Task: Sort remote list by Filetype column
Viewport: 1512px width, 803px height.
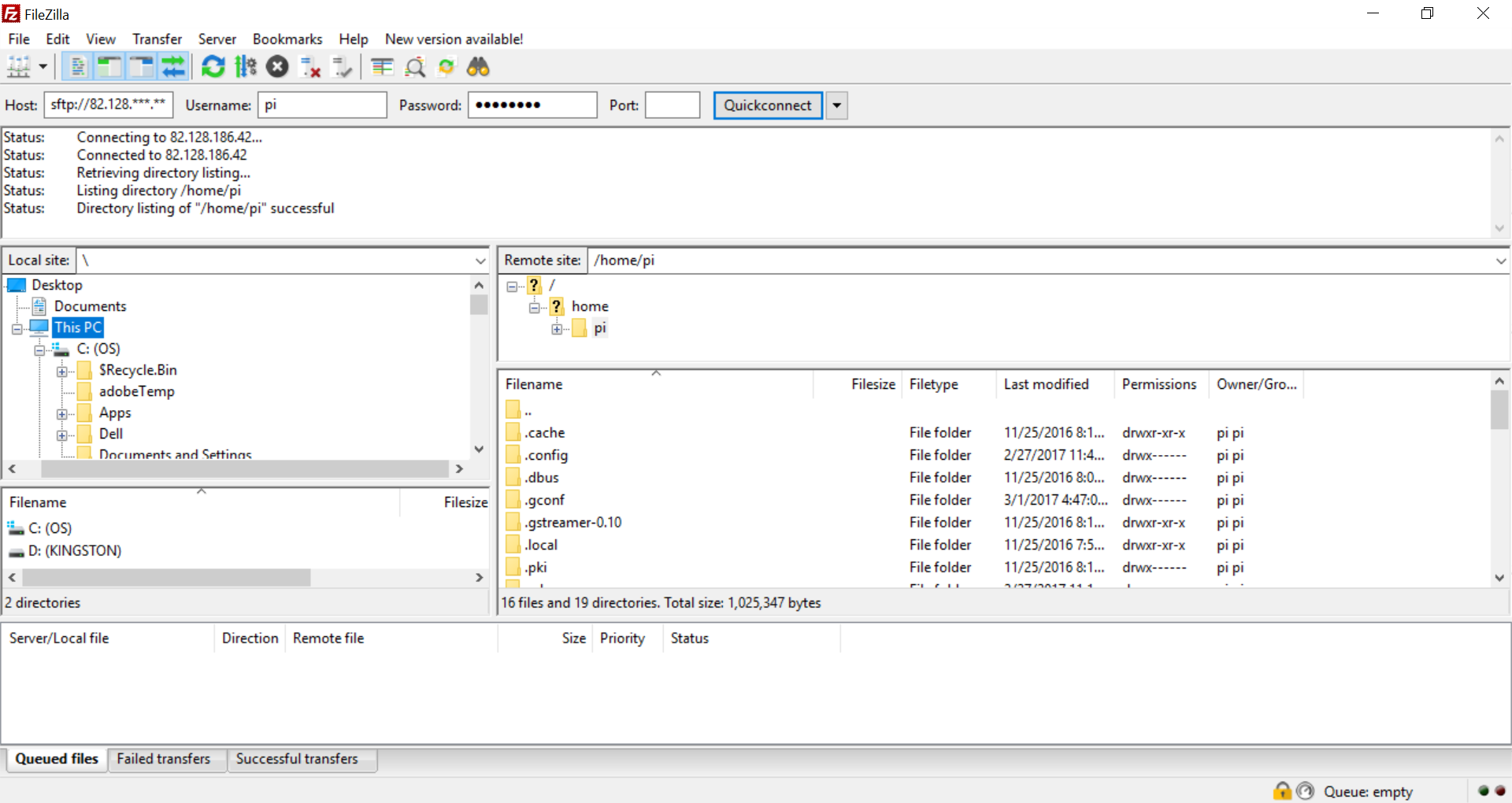Action: [x=949, y=384]
